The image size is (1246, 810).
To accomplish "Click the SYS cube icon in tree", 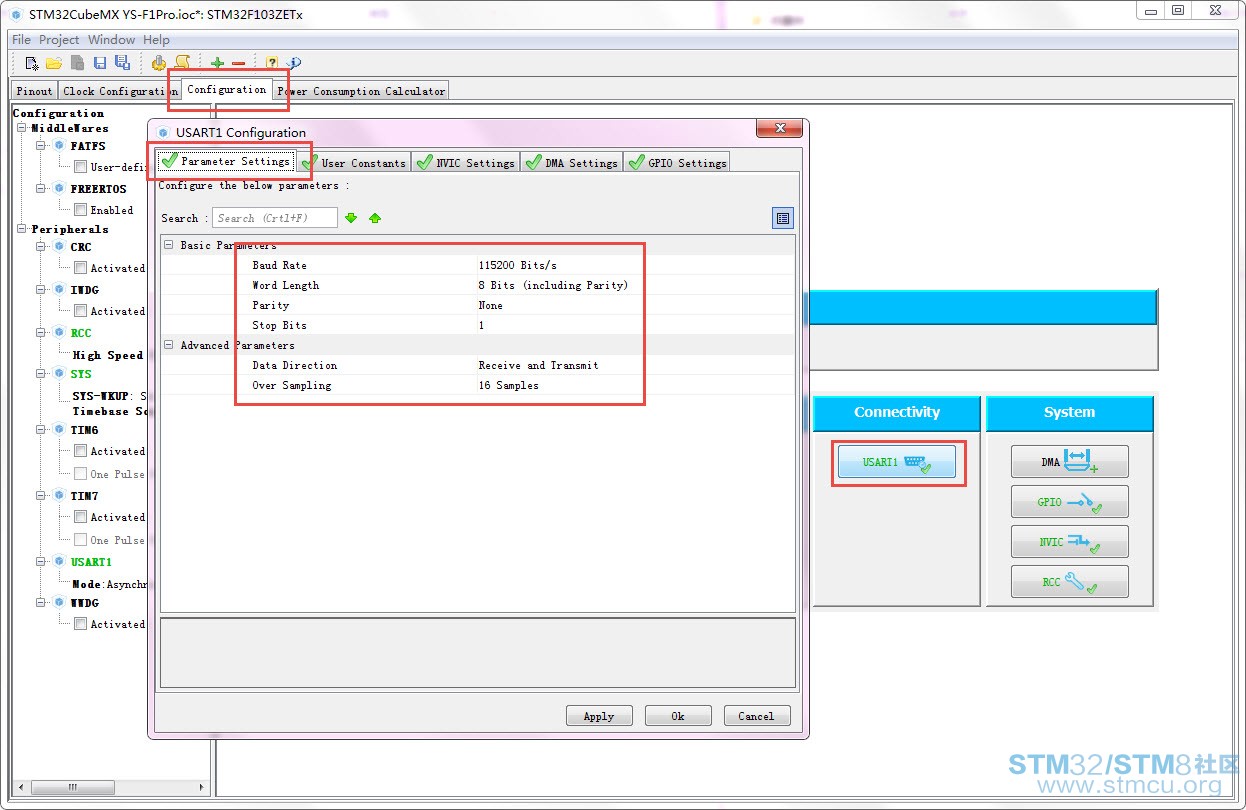I will click(x=59, y=374).
